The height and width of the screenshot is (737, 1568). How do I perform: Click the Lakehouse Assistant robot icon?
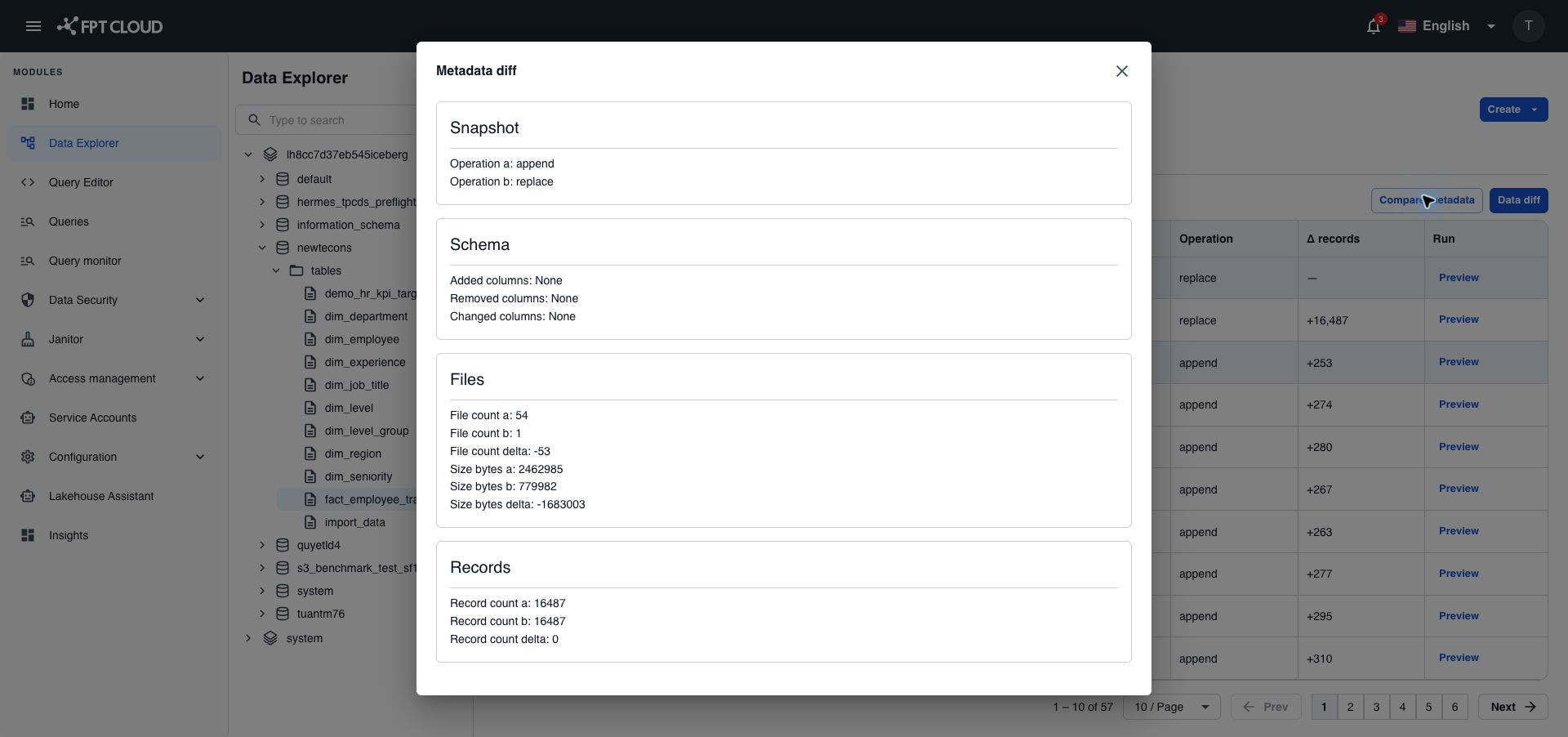pyautogui.click(x=28, y=496)
